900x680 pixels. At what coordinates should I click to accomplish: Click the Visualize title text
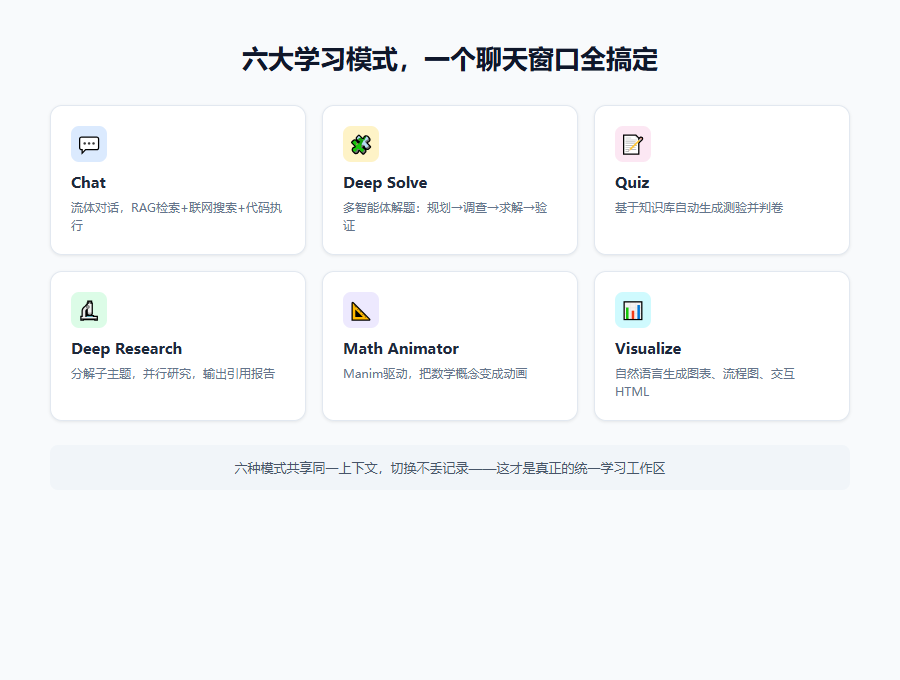(x=648, y=349)
